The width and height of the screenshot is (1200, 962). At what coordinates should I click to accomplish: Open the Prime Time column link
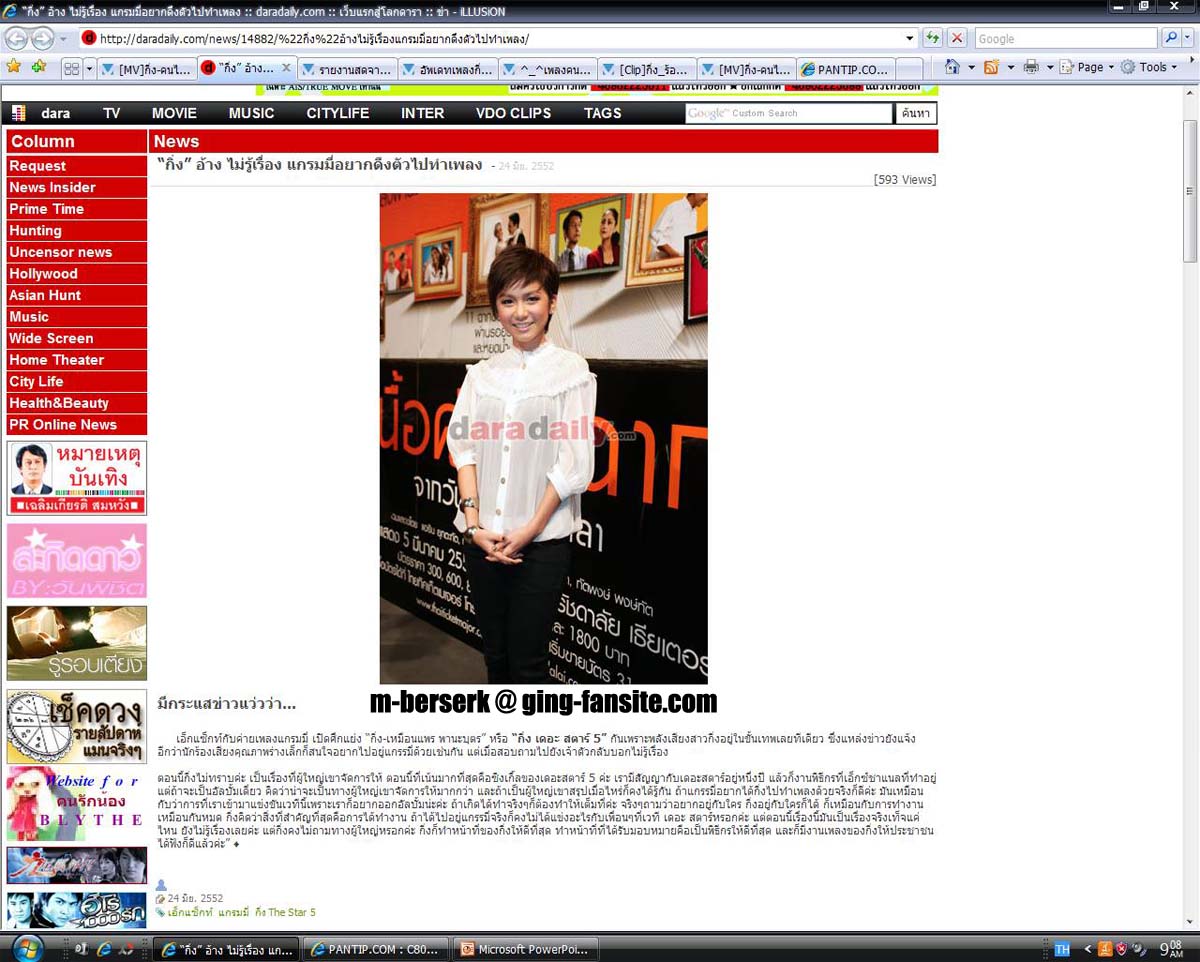pos(77,209)
